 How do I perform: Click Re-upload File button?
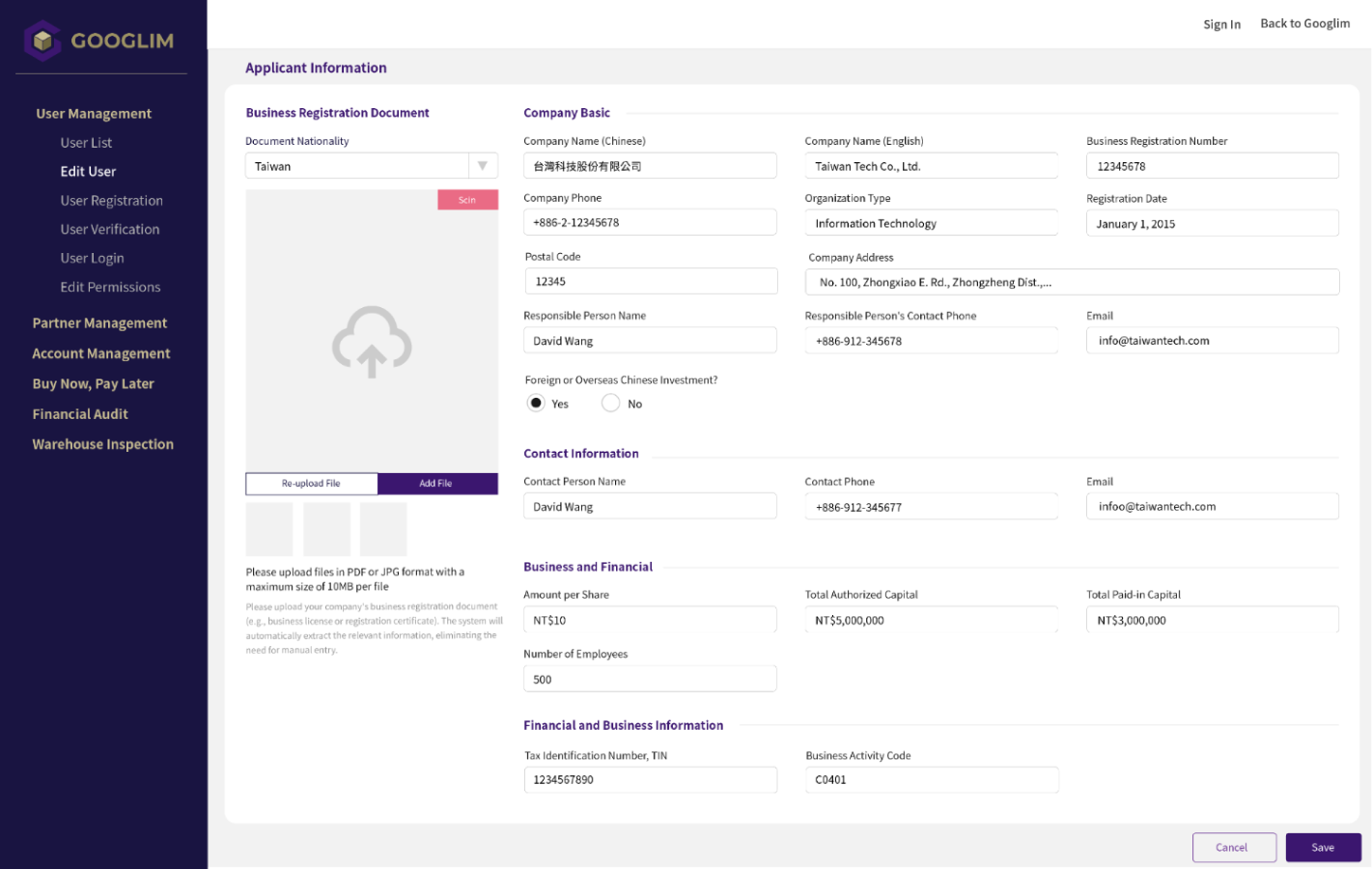tap(311, 483)
